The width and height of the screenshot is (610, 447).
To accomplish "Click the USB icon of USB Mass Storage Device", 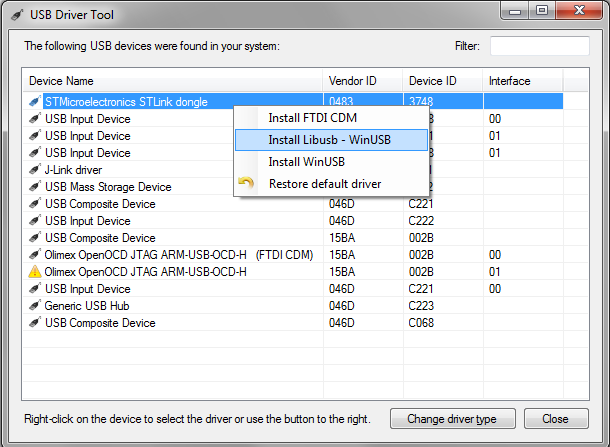I will click(x=35, y=186).
